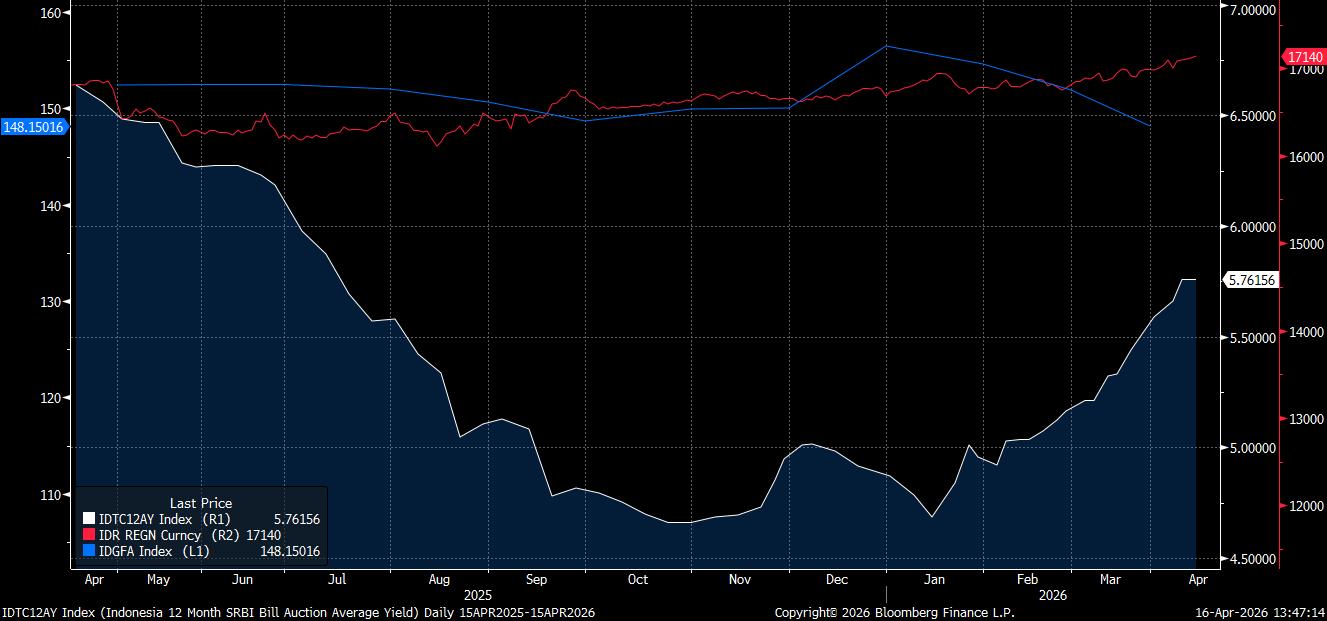Click the blue 148.15016 left axis value tag
The height and width of the screenshot is (621, 1327).
click(34, 127)
